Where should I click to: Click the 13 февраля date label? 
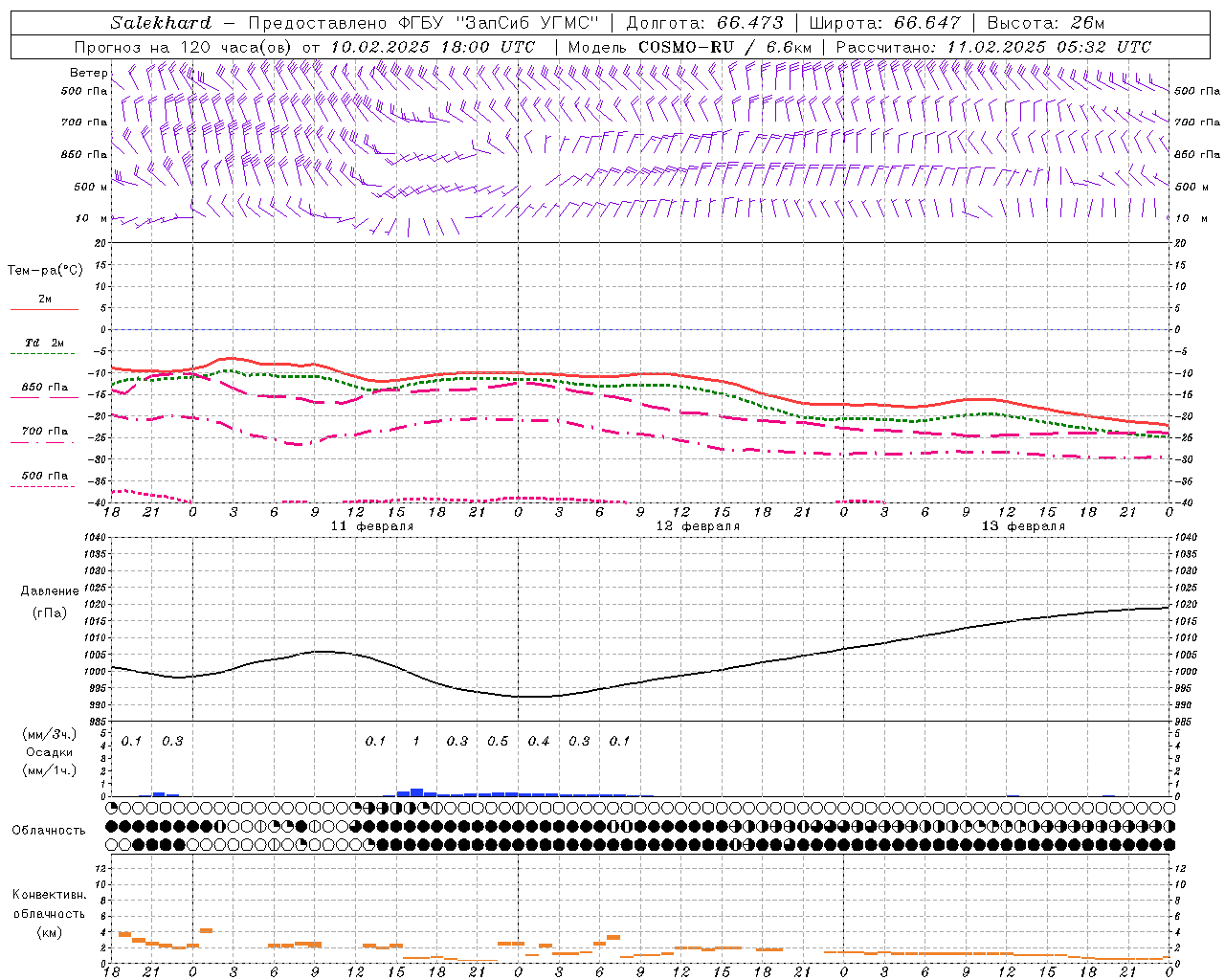1023,526
